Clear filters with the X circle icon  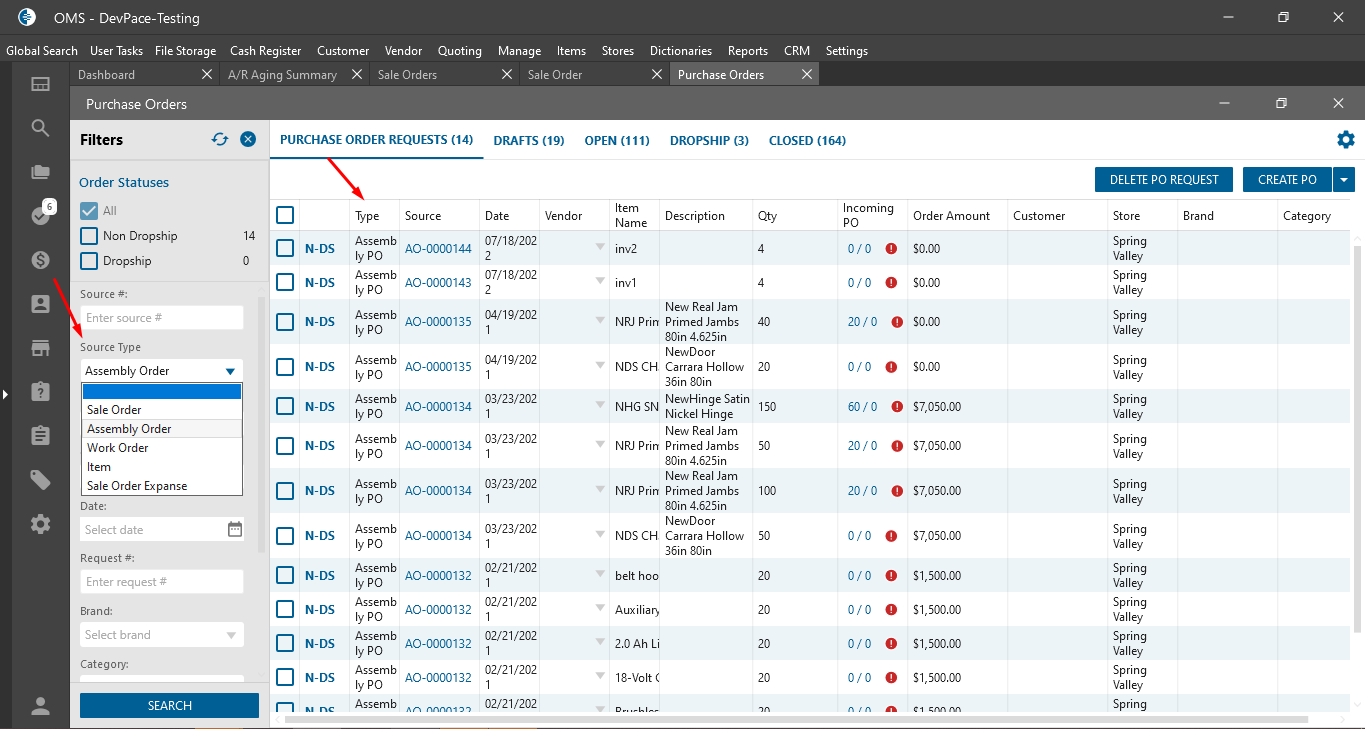(x=248, y=140)
